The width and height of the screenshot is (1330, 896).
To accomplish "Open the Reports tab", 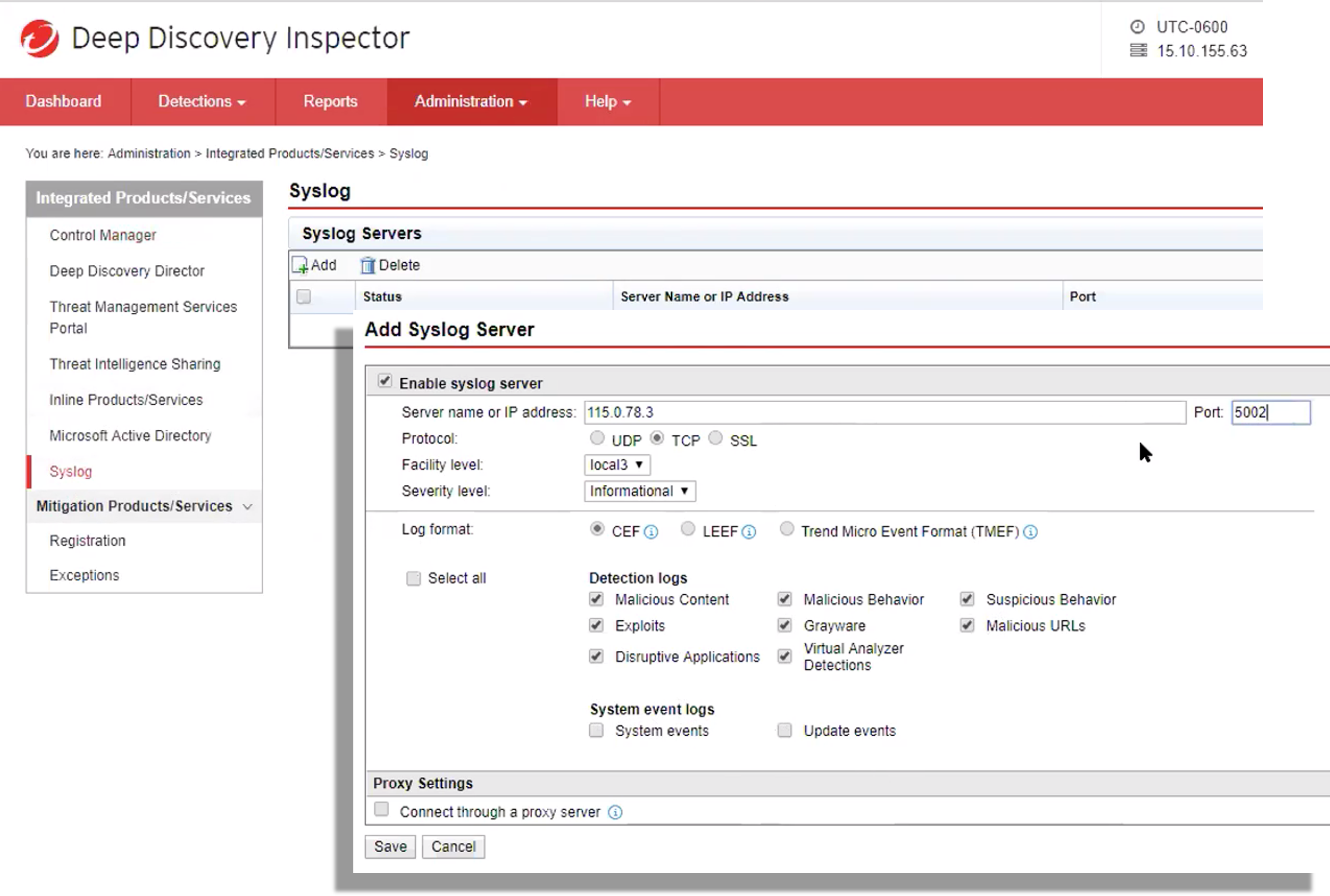I will 330,101.
